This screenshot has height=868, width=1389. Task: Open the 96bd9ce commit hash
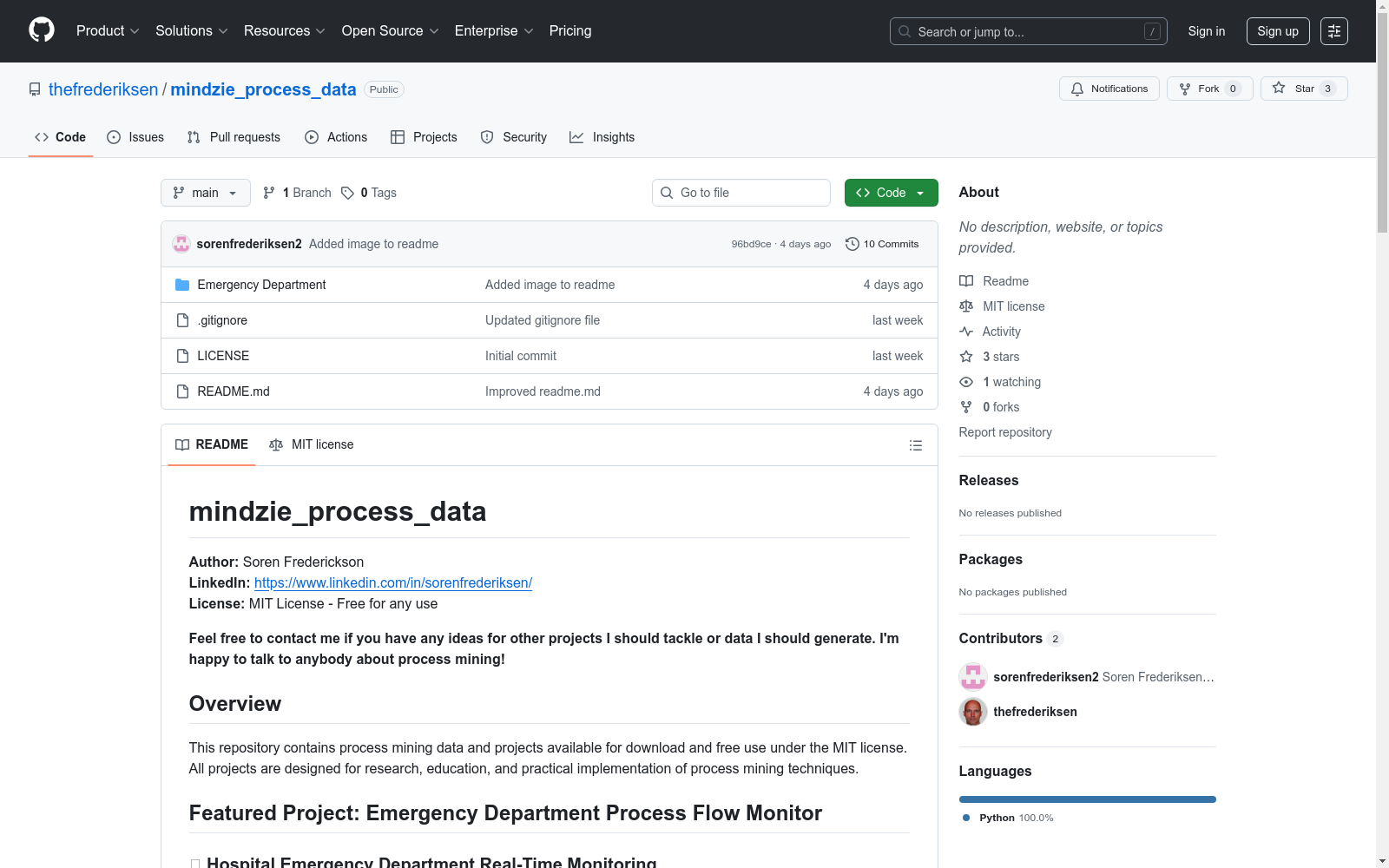pos(751,244)
